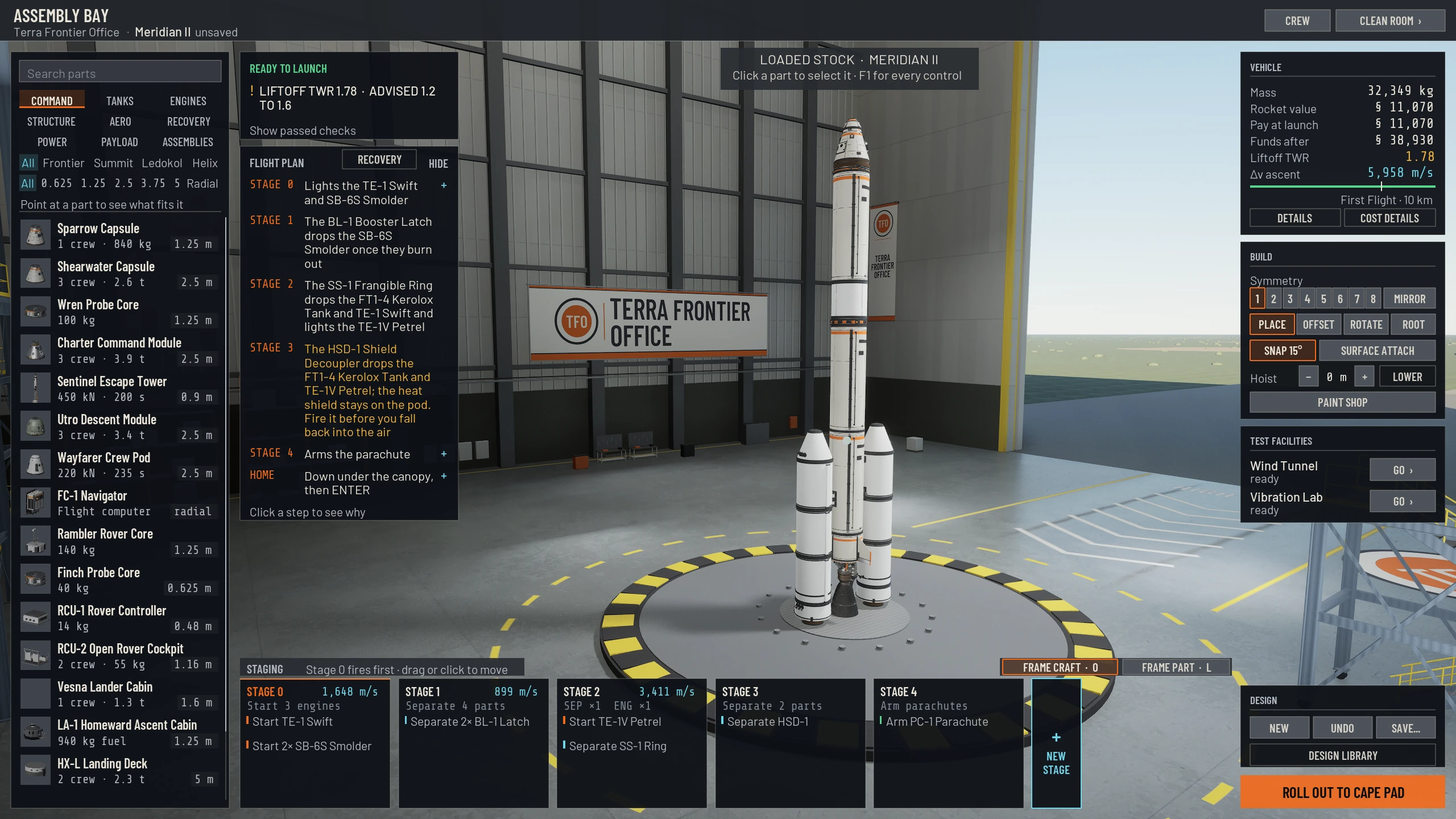This screenshot has height=819, width=1456.
Task: Pick the Shearwater Capsule thumbnail
Action: 35,274
